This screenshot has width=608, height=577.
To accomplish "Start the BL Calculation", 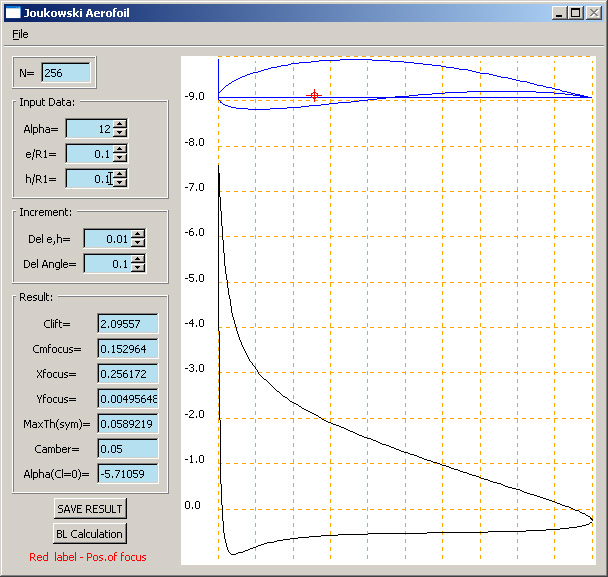I will click(90, 534).
